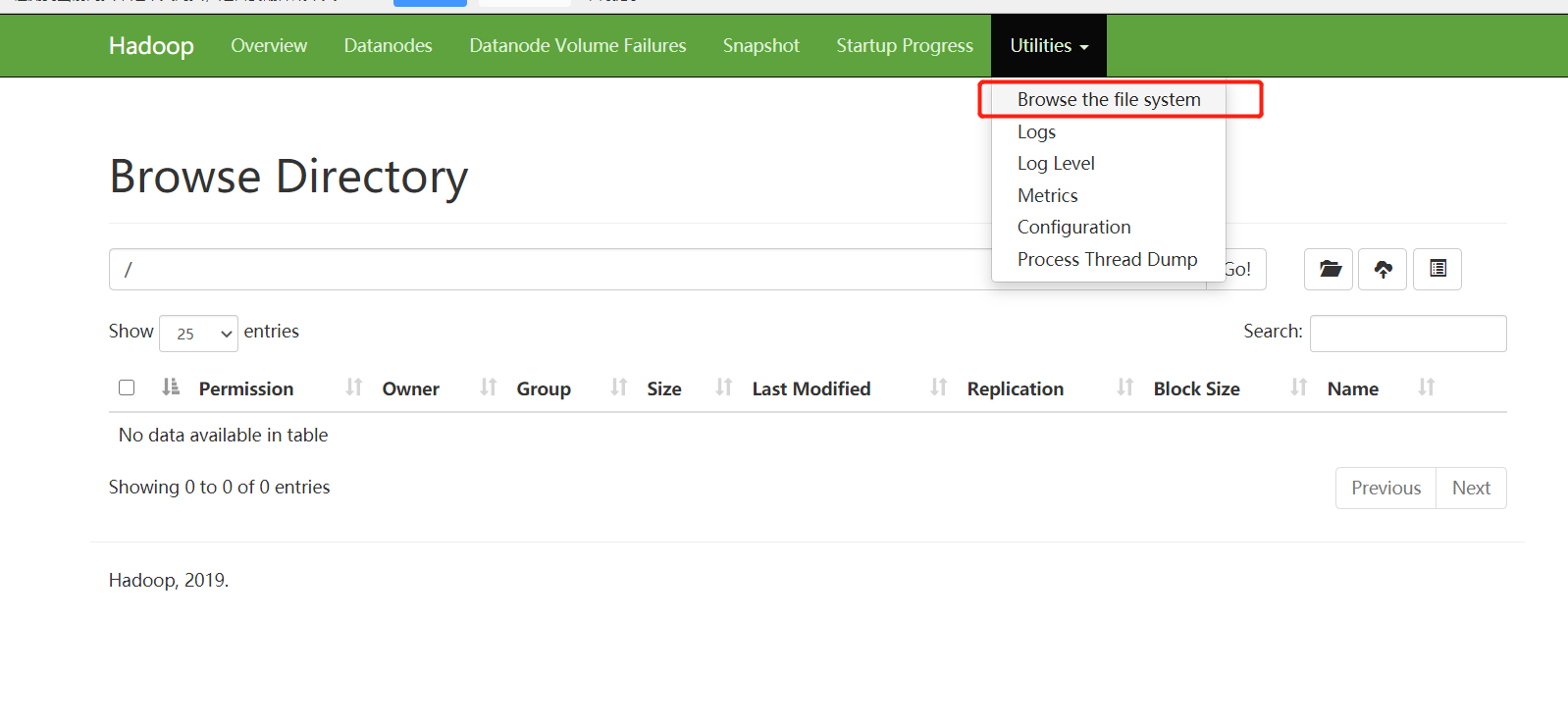Click the create directory folder icon
The width and height of the screenshot is (1568, 723).
[x=1329, y=269]
